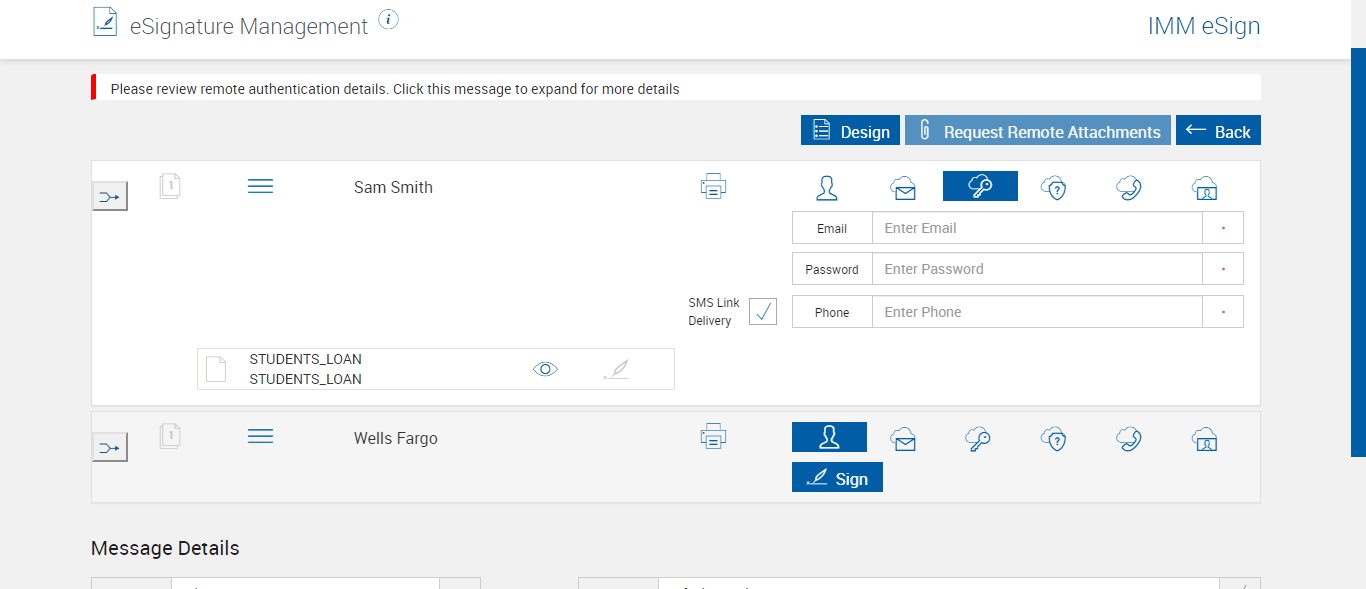This screenshot has height=589, width=1366.
Task: Toggle the SMS Link Delivery checkbox
Action: [x=763, y=311]
